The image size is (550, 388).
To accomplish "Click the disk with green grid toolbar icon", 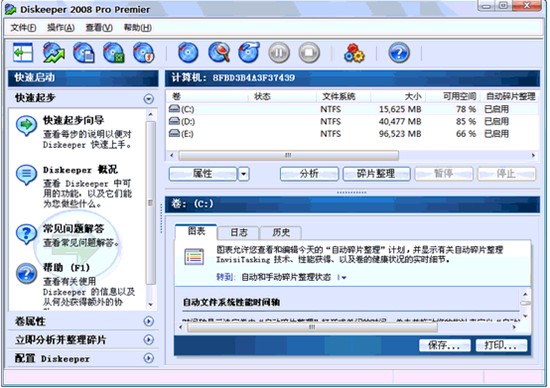I will click(x=114, y=53).
